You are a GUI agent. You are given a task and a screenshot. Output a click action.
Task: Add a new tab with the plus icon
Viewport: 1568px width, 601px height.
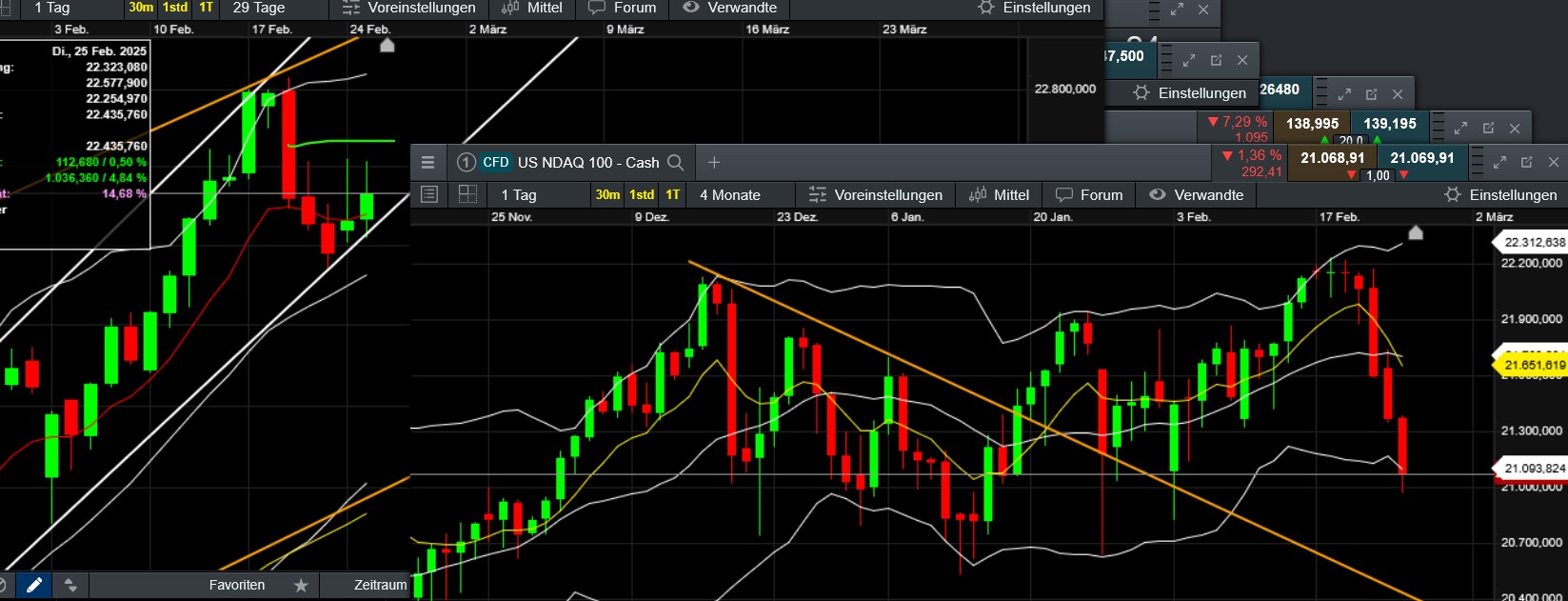(714, 162)
